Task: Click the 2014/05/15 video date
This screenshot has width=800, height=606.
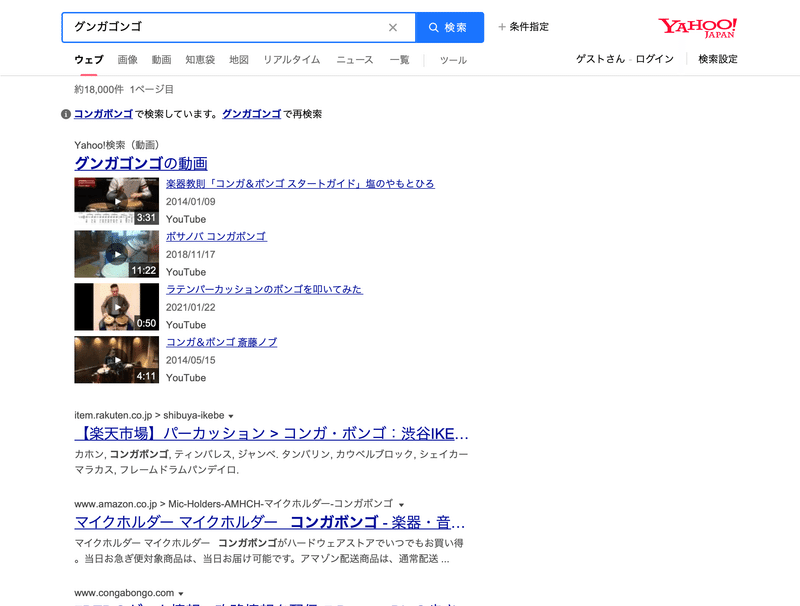Action: point(190,360)
